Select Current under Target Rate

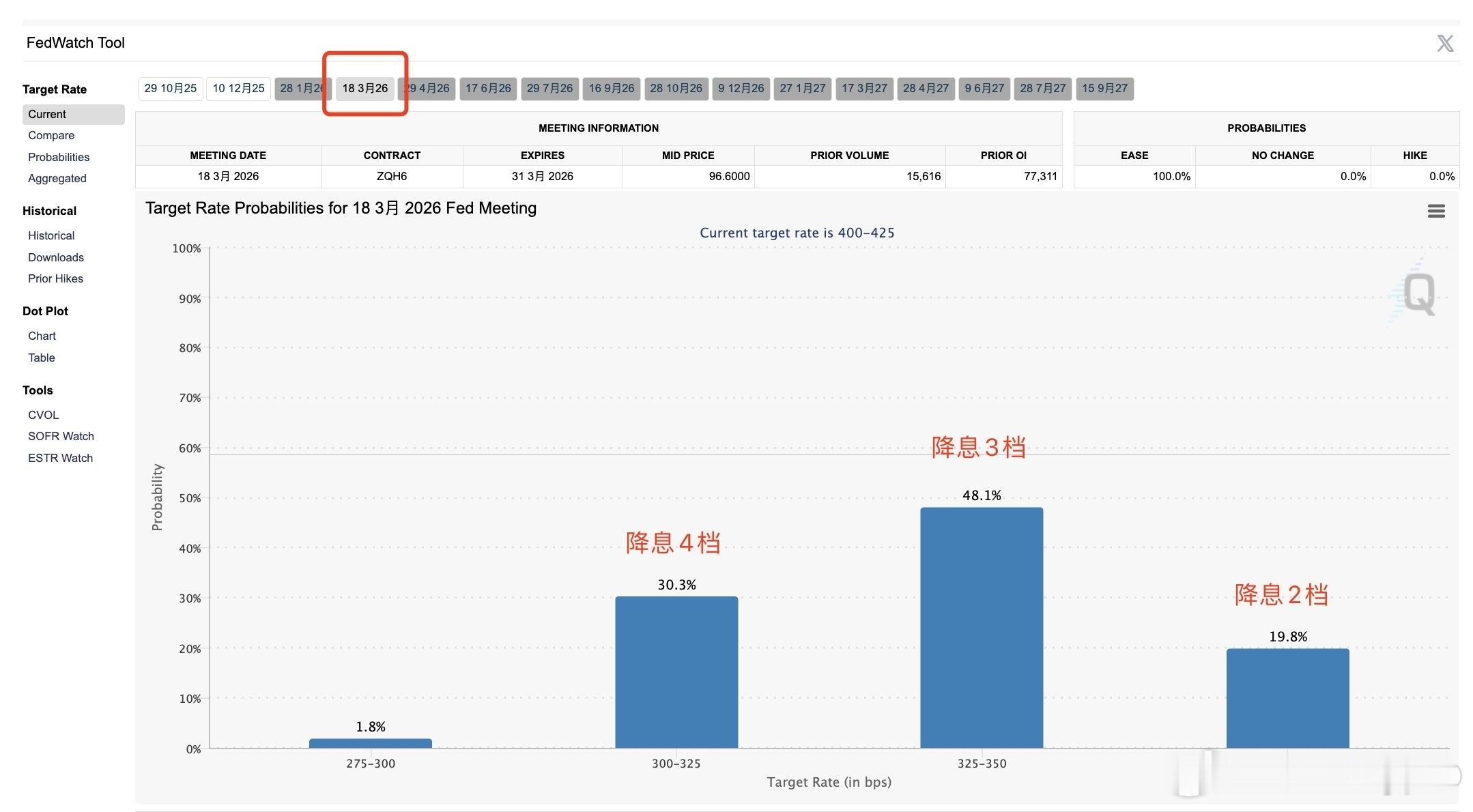(47, 114)
